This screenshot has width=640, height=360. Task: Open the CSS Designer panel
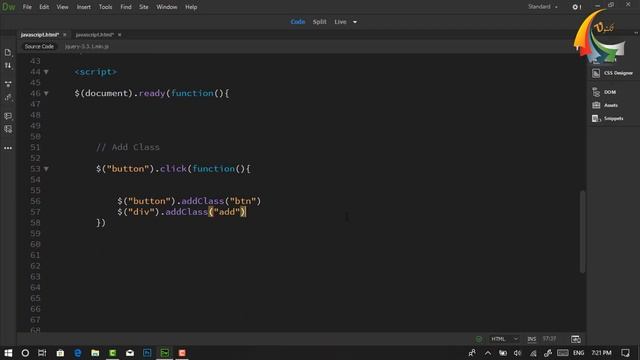[613, 73]
